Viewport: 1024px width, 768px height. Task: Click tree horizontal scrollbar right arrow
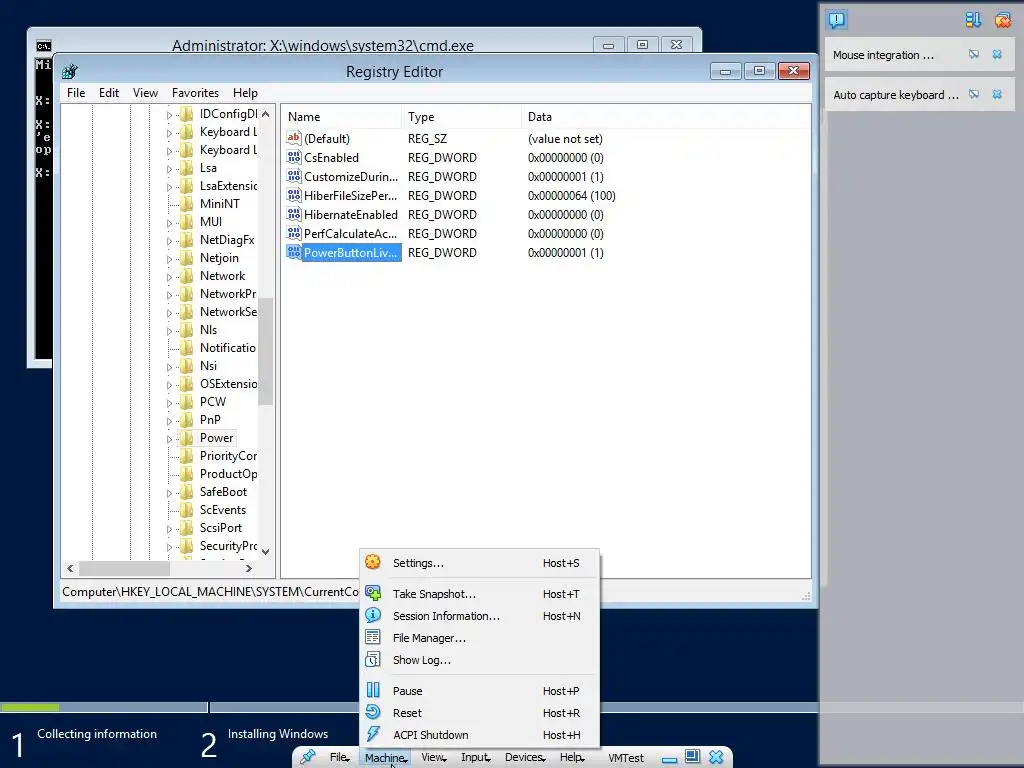[249, 569]
